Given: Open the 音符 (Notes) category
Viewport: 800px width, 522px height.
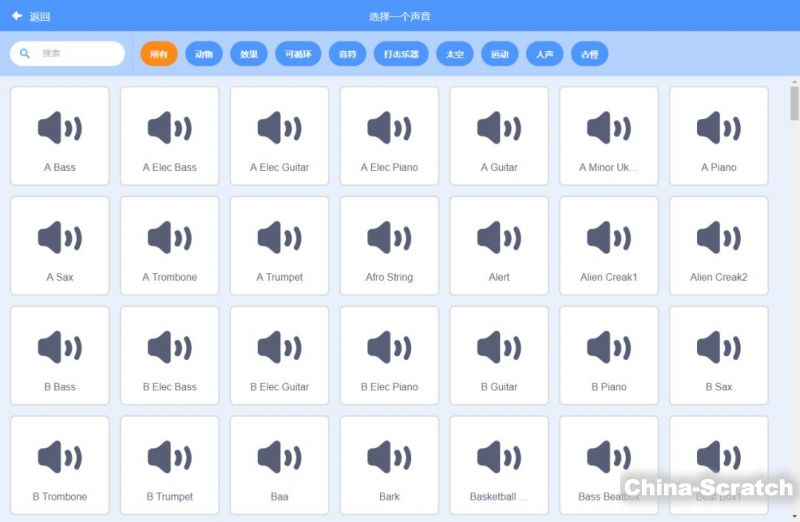Looking at the screenshot, I should click(347, 54).
